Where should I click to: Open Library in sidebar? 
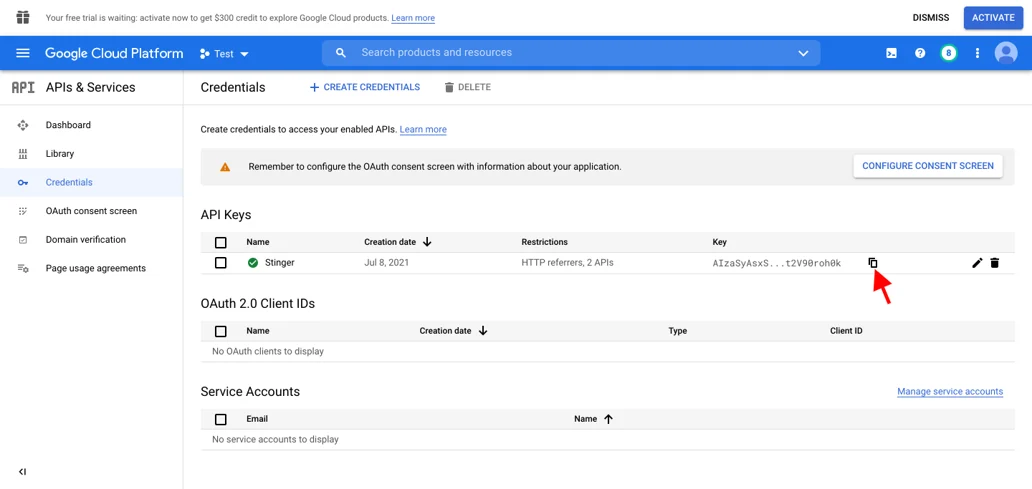pos(60,154)
